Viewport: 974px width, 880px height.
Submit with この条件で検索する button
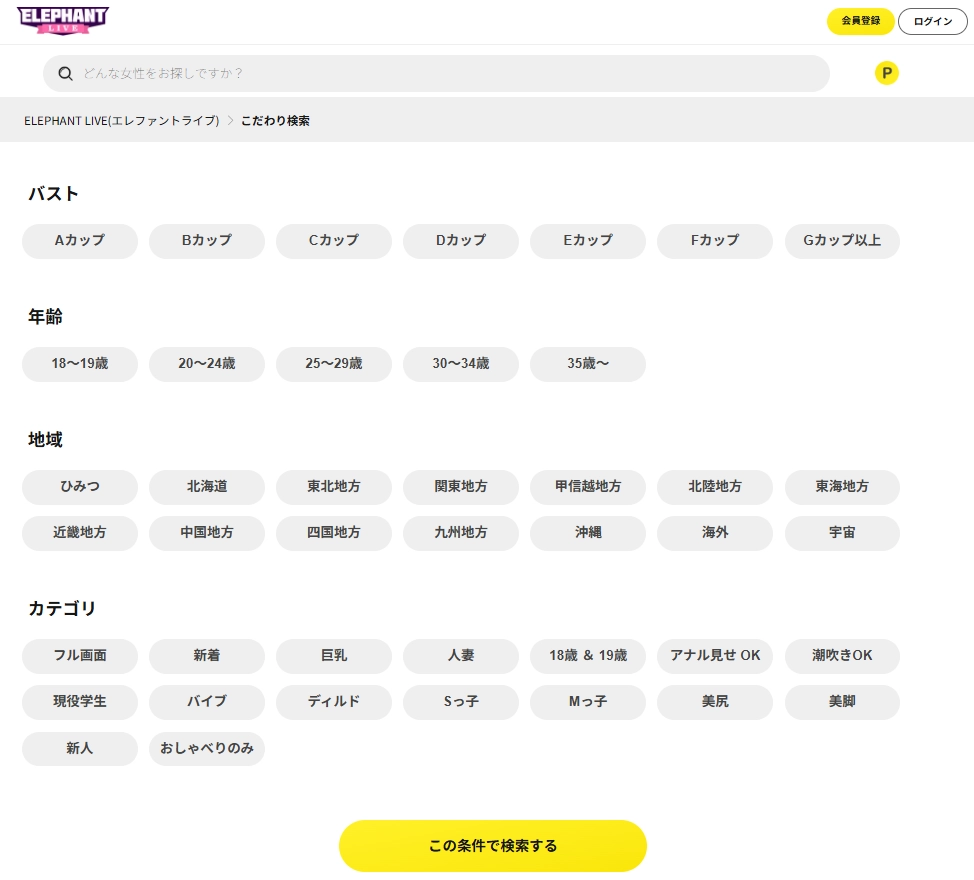492,846
